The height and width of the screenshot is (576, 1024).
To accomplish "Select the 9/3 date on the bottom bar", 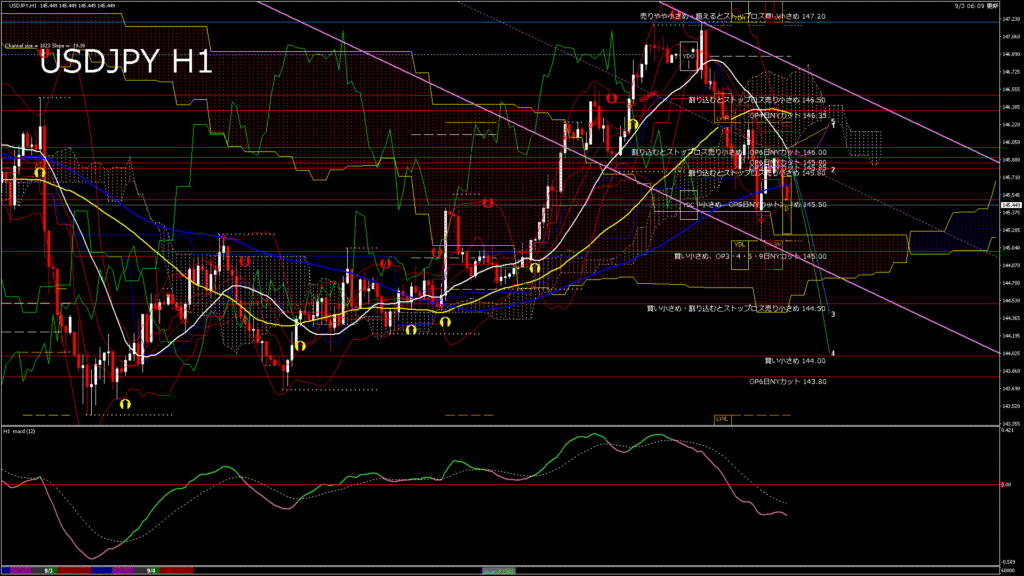I will coord(48,571).
